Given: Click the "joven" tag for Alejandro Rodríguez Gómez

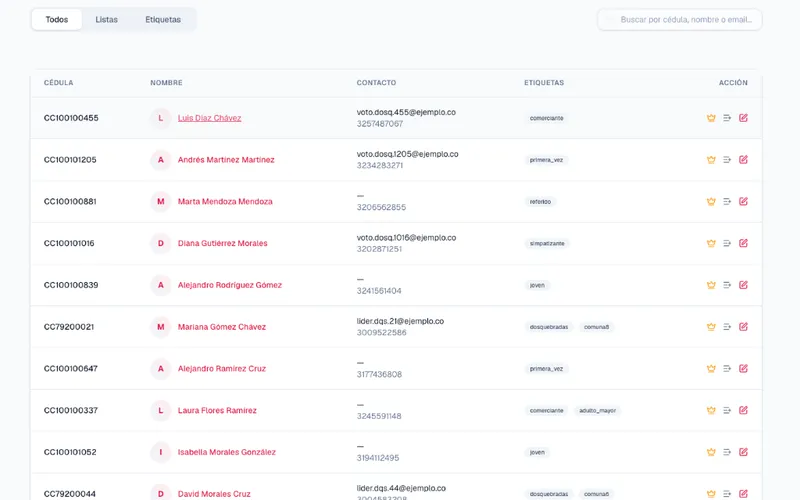Looking at the screenshot, I should [x=537, y=285].
